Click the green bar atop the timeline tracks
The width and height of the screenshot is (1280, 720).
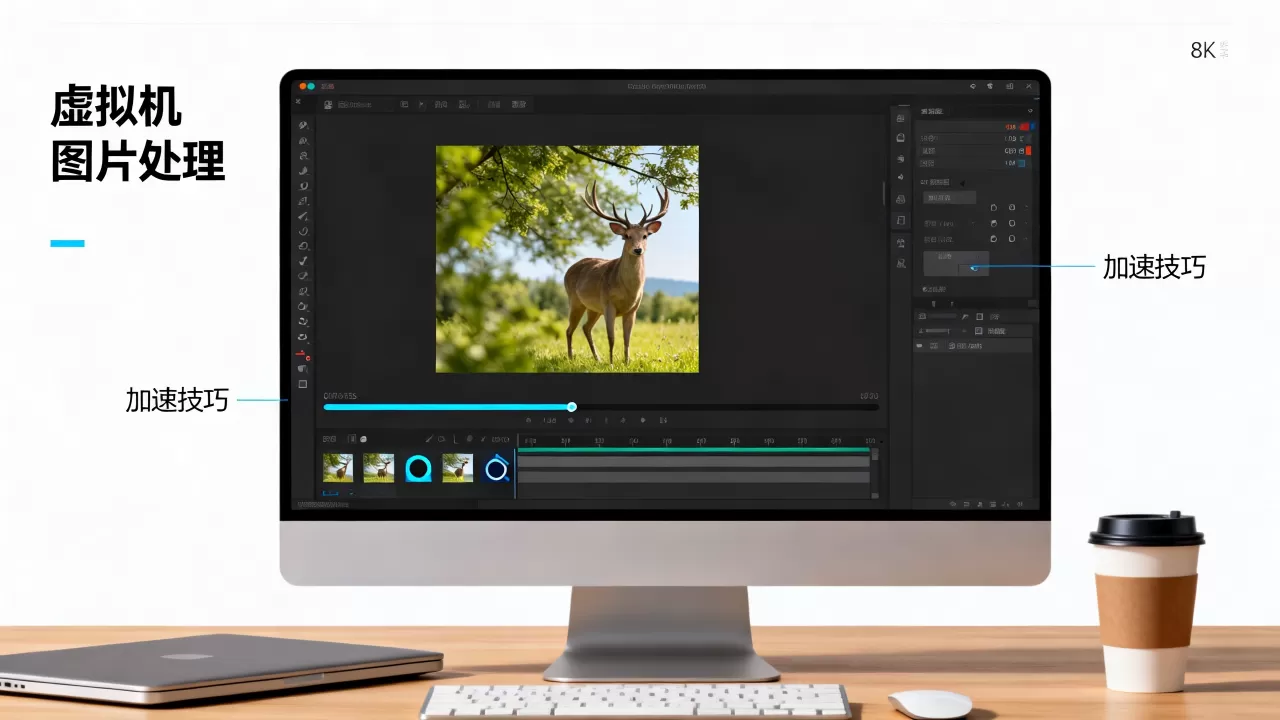coord(693,451)
